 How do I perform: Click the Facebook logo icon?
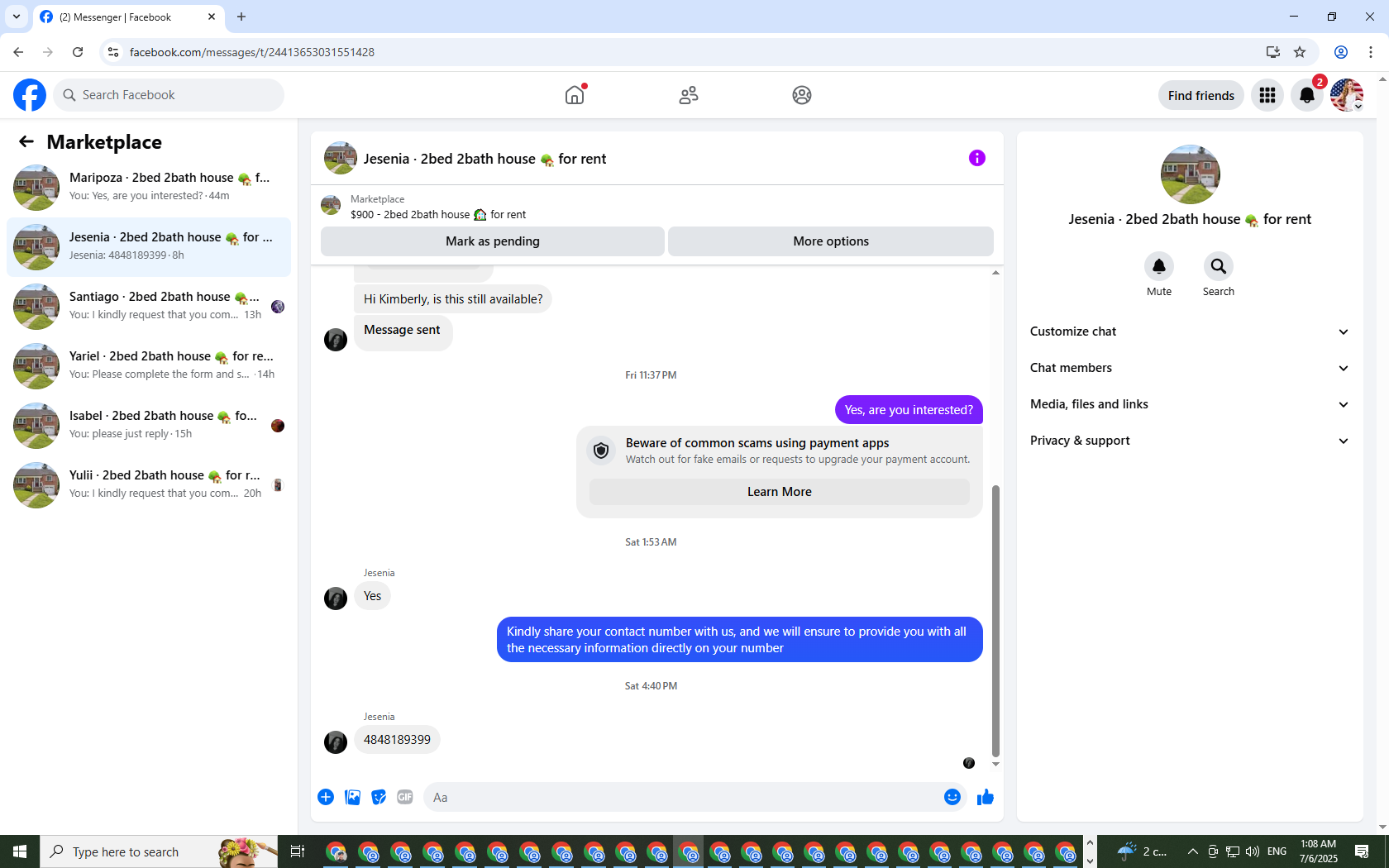pos(30,95)
